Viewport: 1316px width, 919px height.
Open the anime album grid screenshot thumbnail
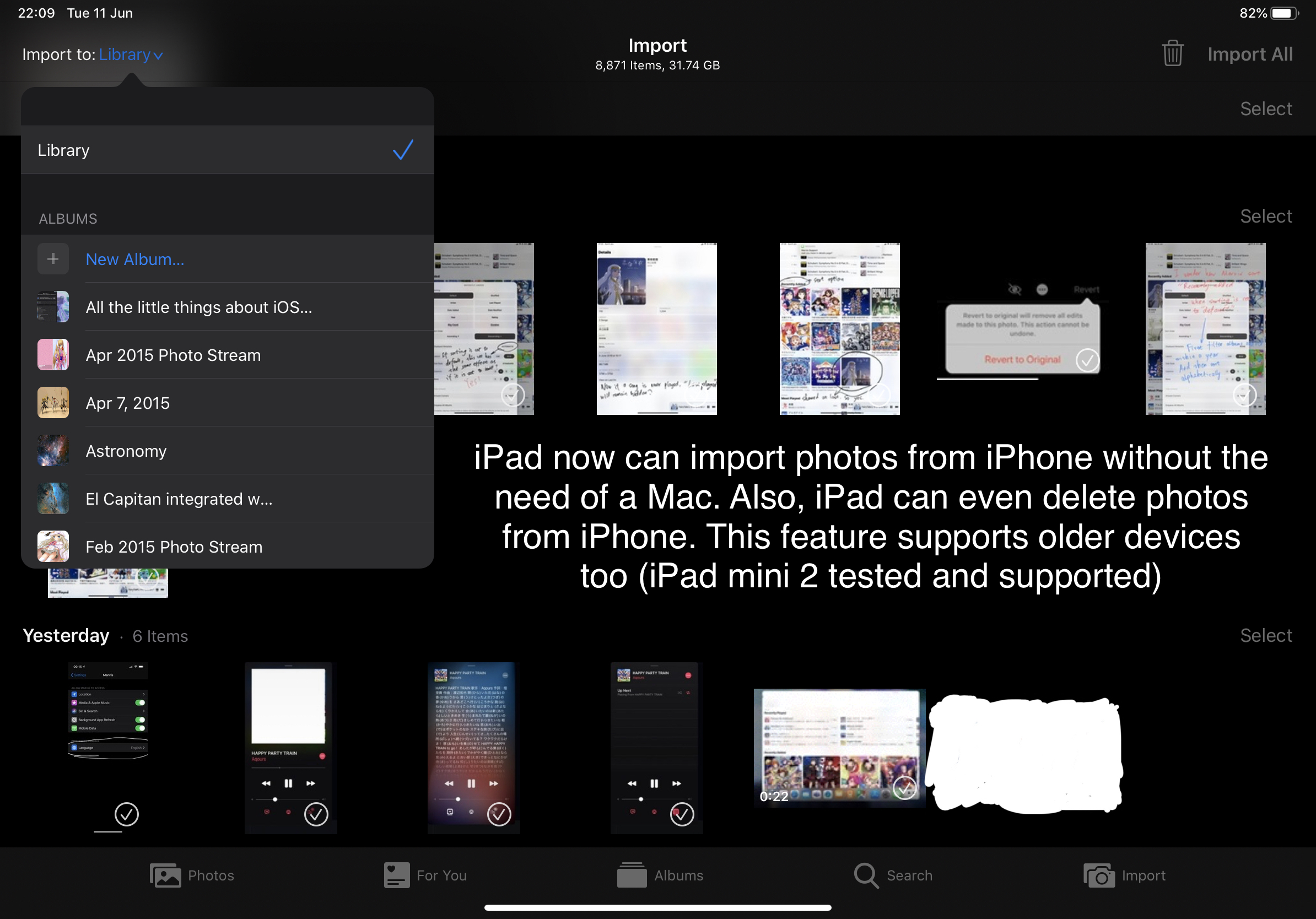(839, 328)
